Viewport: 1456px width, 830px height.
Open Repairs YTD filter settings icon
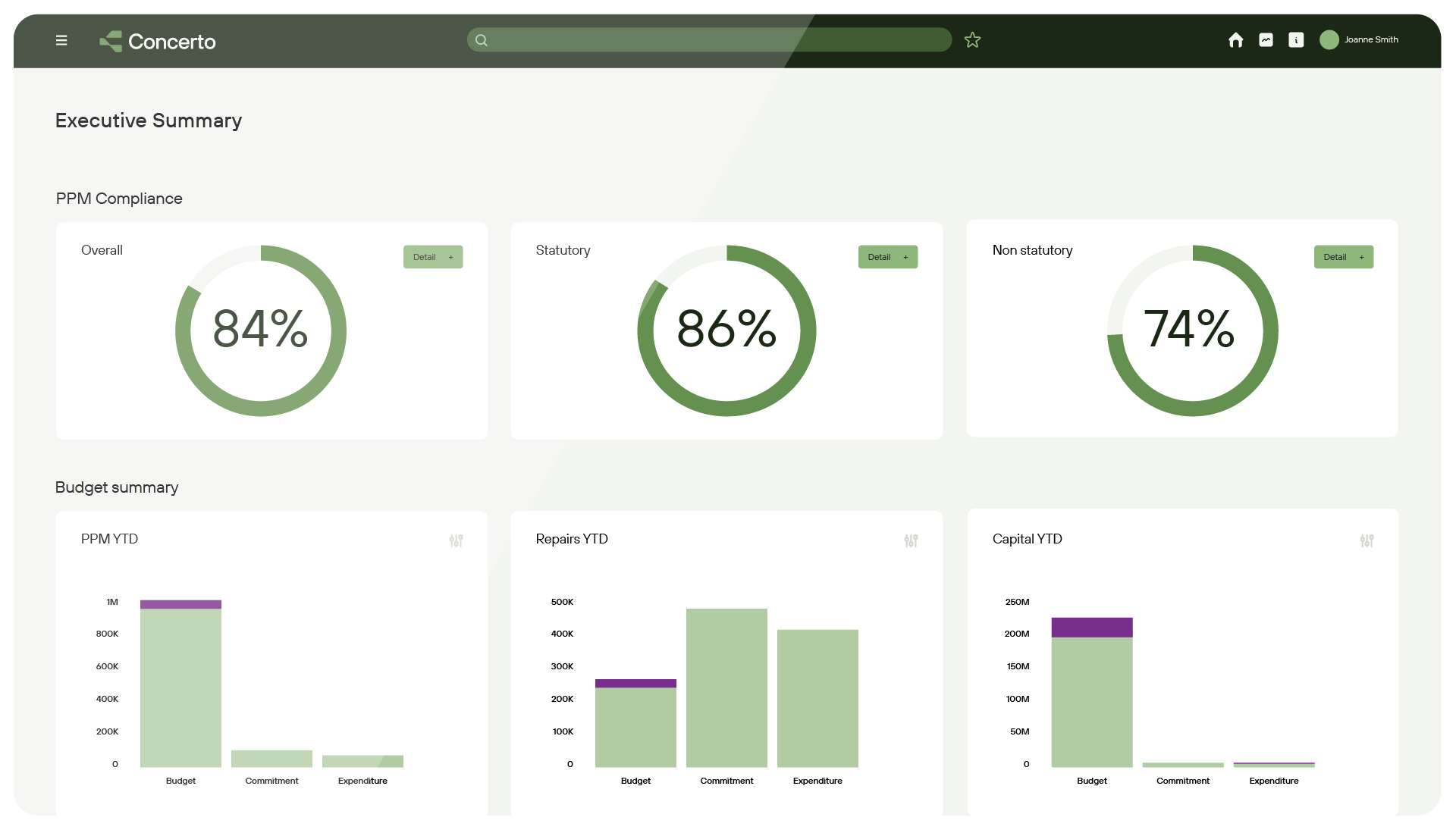click(911, 540)
